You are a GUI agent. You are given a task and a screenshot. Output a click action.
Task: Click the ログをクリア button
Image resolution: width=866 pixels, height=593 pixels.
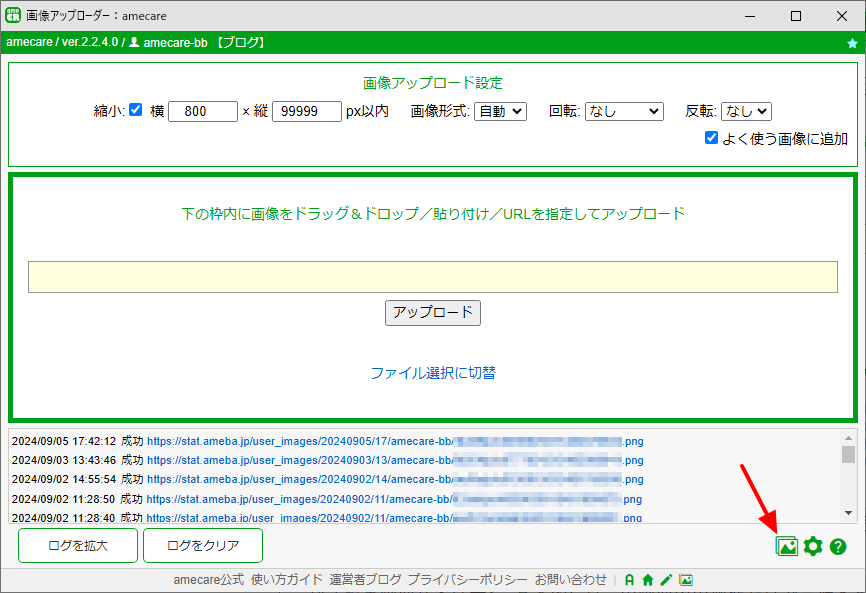203,546
